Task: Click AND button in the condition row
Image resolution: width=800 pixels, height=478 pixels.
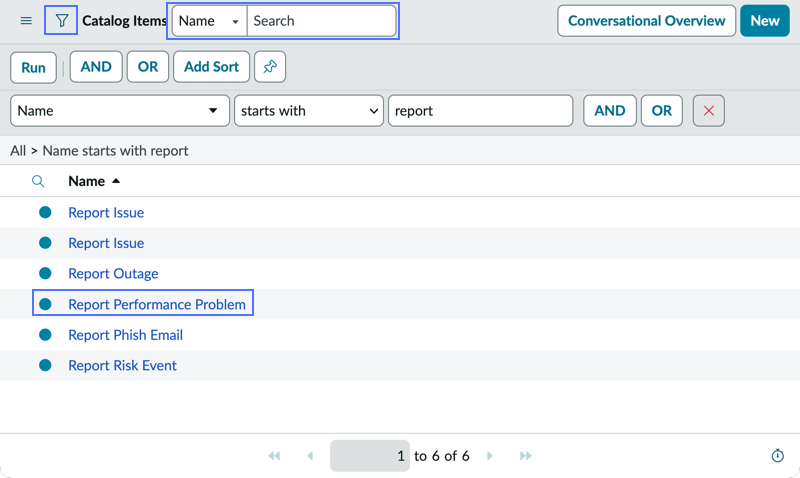Action: coord(610,111)
